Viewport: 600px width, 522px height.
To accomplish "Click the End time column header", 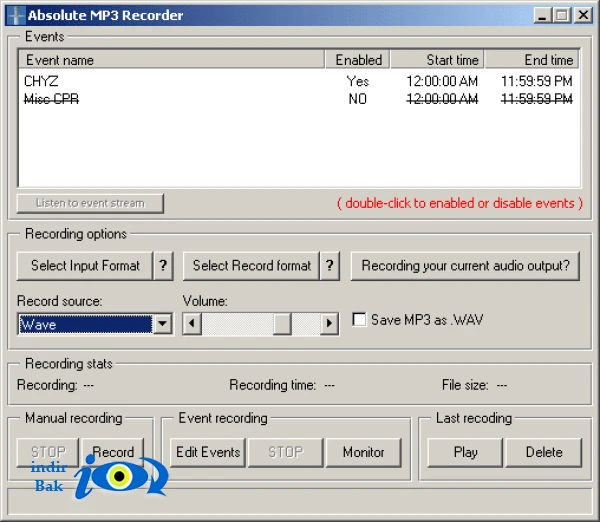I will (x=532, y=60).
